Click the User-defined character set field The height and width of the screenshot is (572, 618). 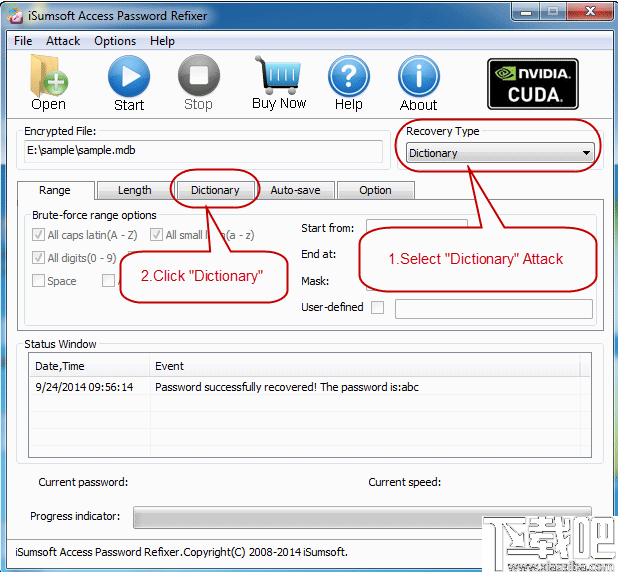[x=493, y=309]
